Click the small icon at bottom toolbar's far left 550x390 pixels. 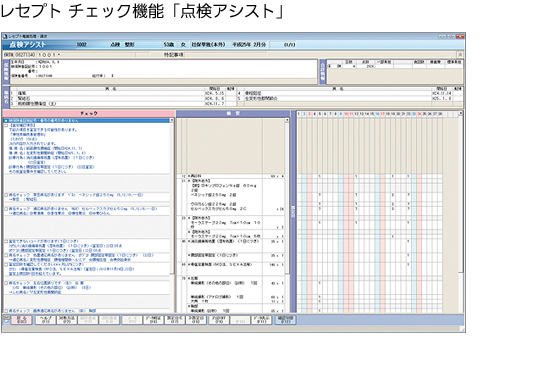(6, 319)
